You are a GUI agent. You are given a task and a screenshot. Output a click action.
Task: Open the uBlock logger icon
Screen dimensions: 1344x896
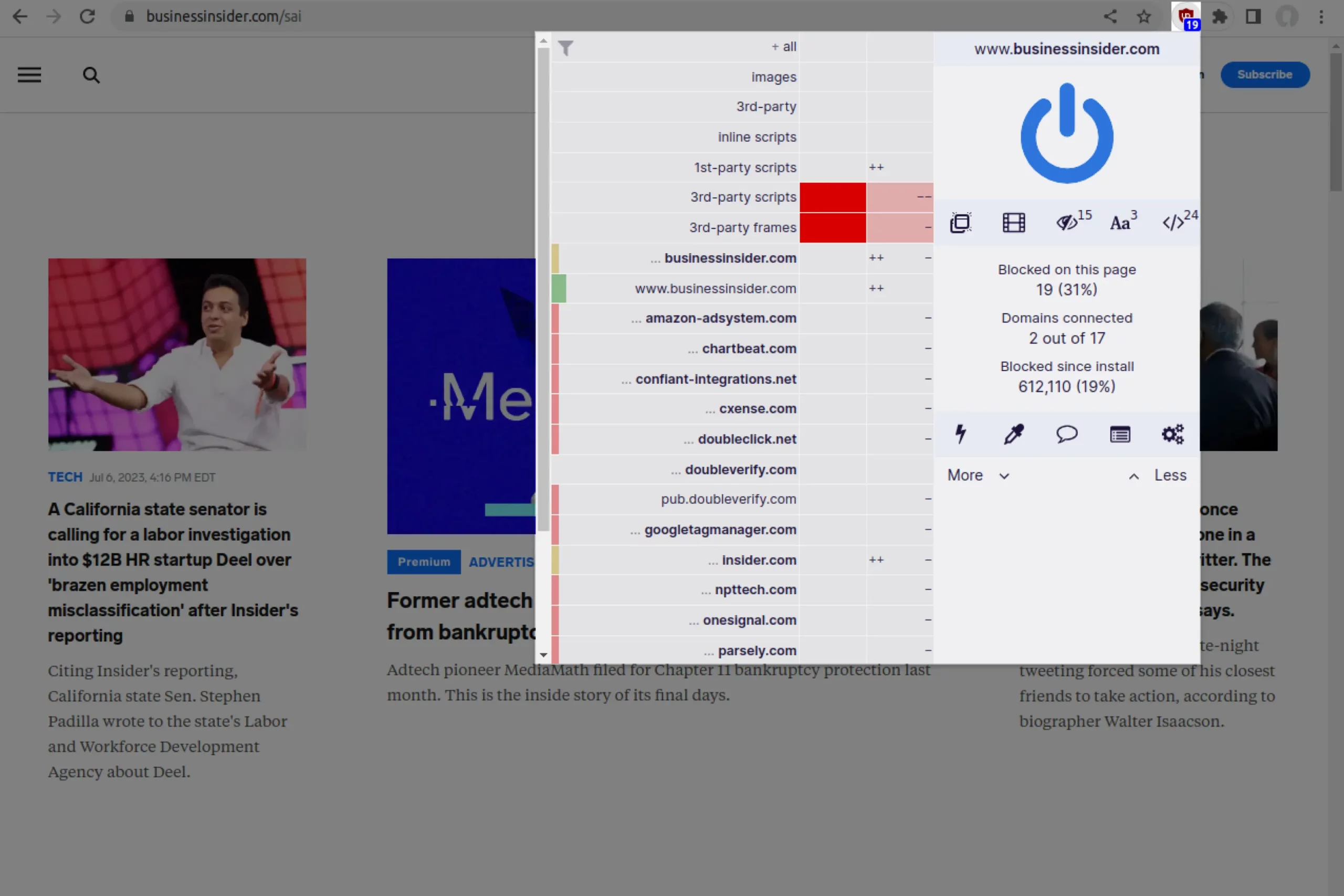(x=1119, y=435)
